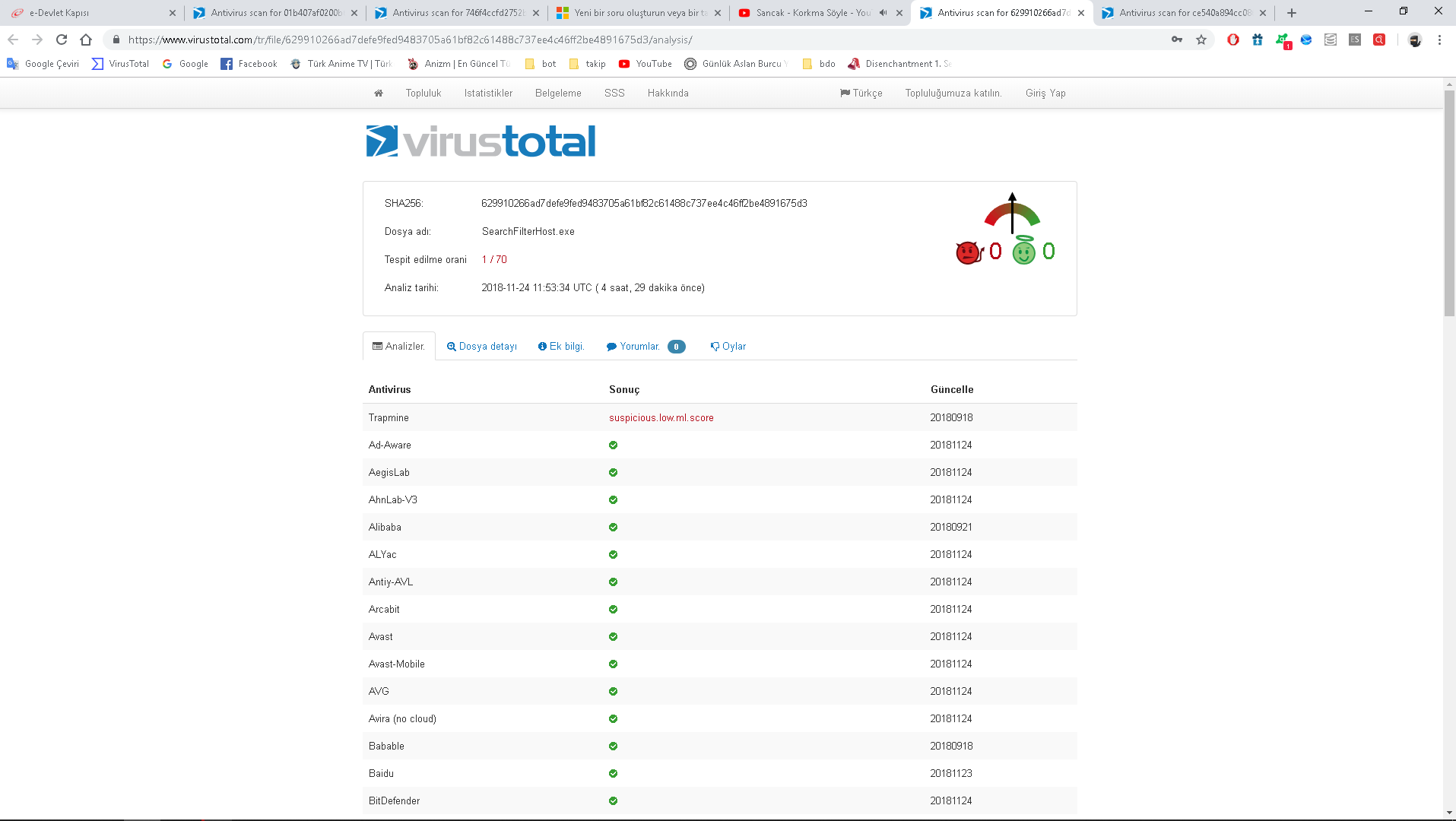The image size is (1456, 821).
Task: Click the green check icon for BitDefender
Action: coord(613,801)
